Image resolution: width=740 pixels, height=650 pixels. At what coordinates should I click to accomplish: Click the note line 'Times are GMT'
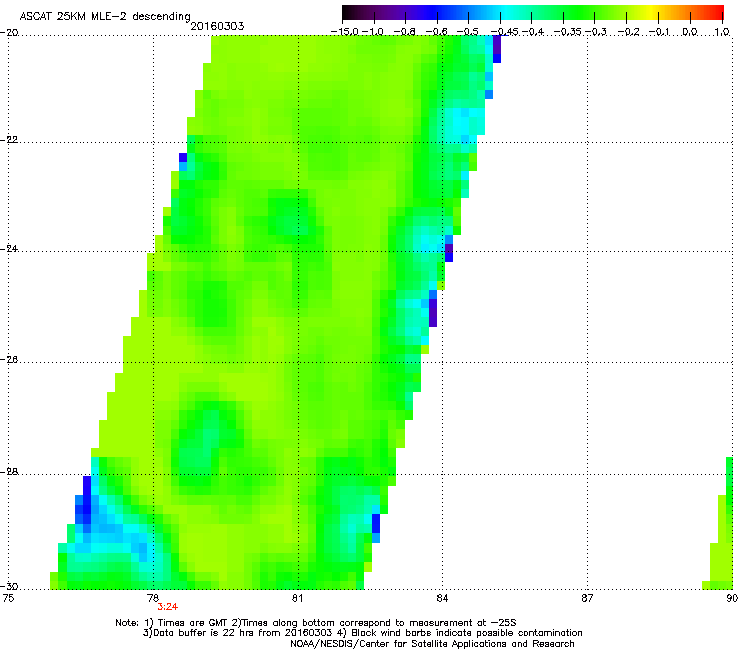pos(316,623)
